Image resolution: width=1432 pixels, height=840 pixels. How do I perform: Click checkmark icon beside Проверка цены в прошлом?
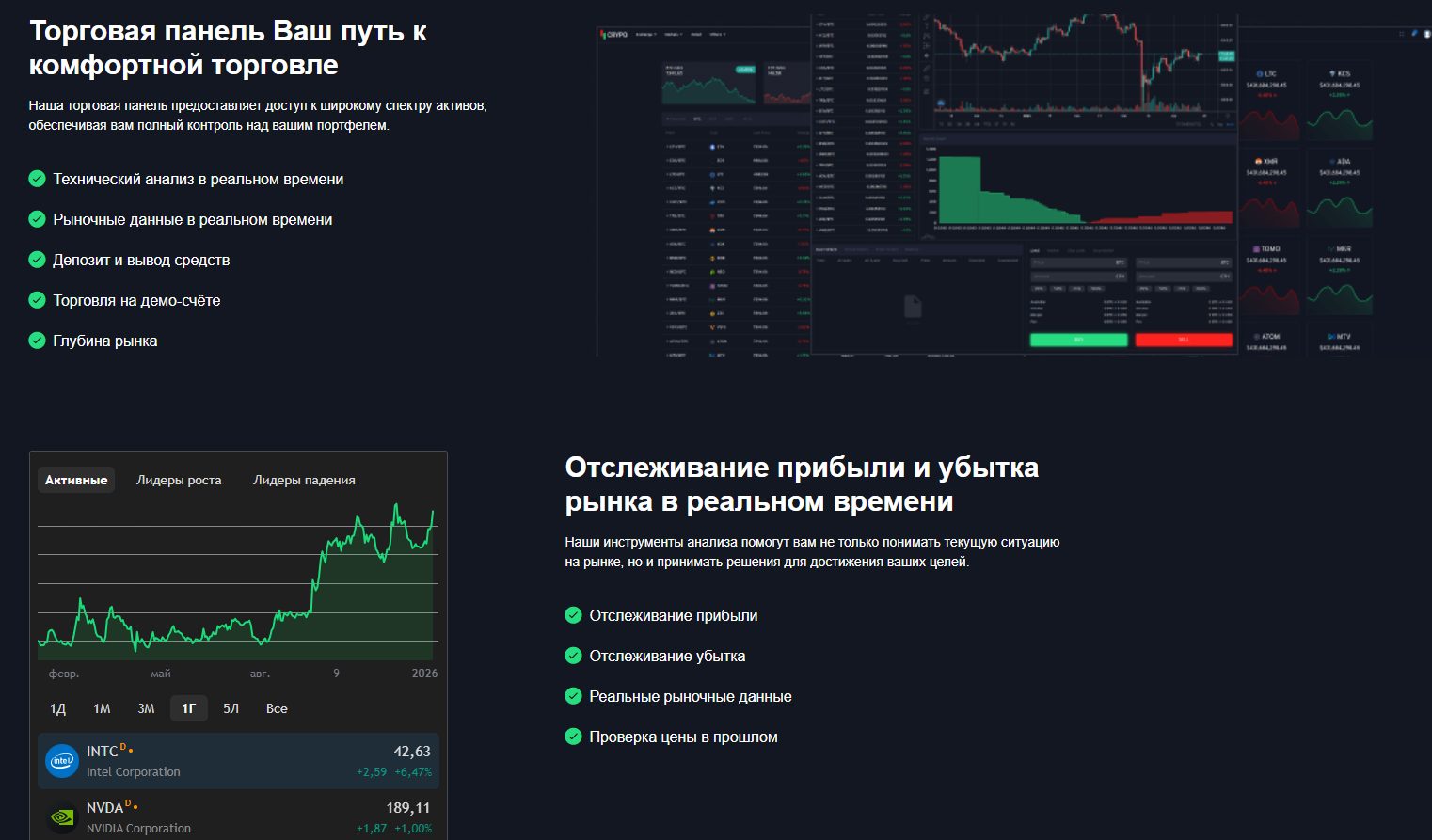[573, 737]
